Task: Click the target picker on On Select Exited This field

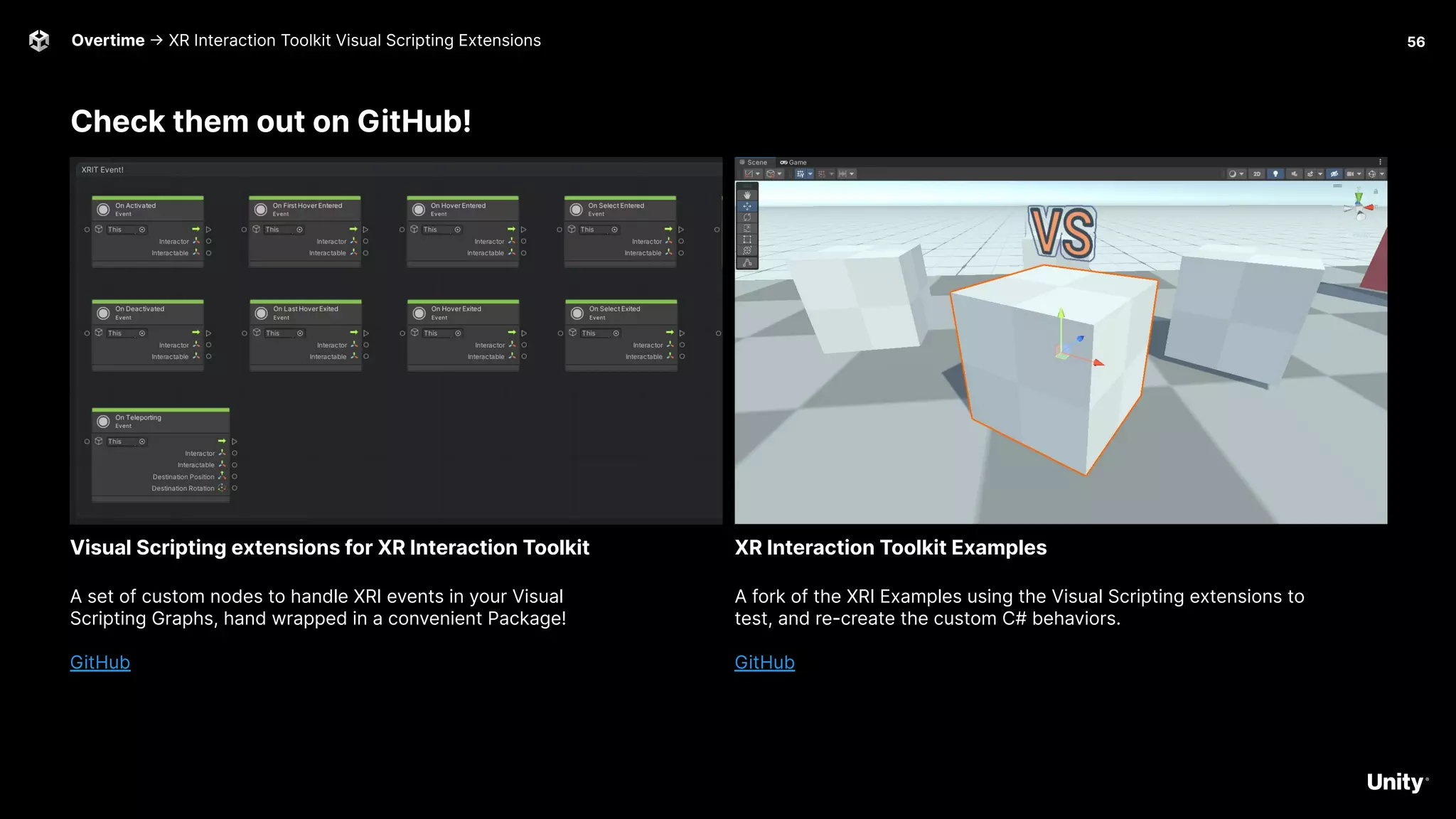Action: click(x=616, y=333)
